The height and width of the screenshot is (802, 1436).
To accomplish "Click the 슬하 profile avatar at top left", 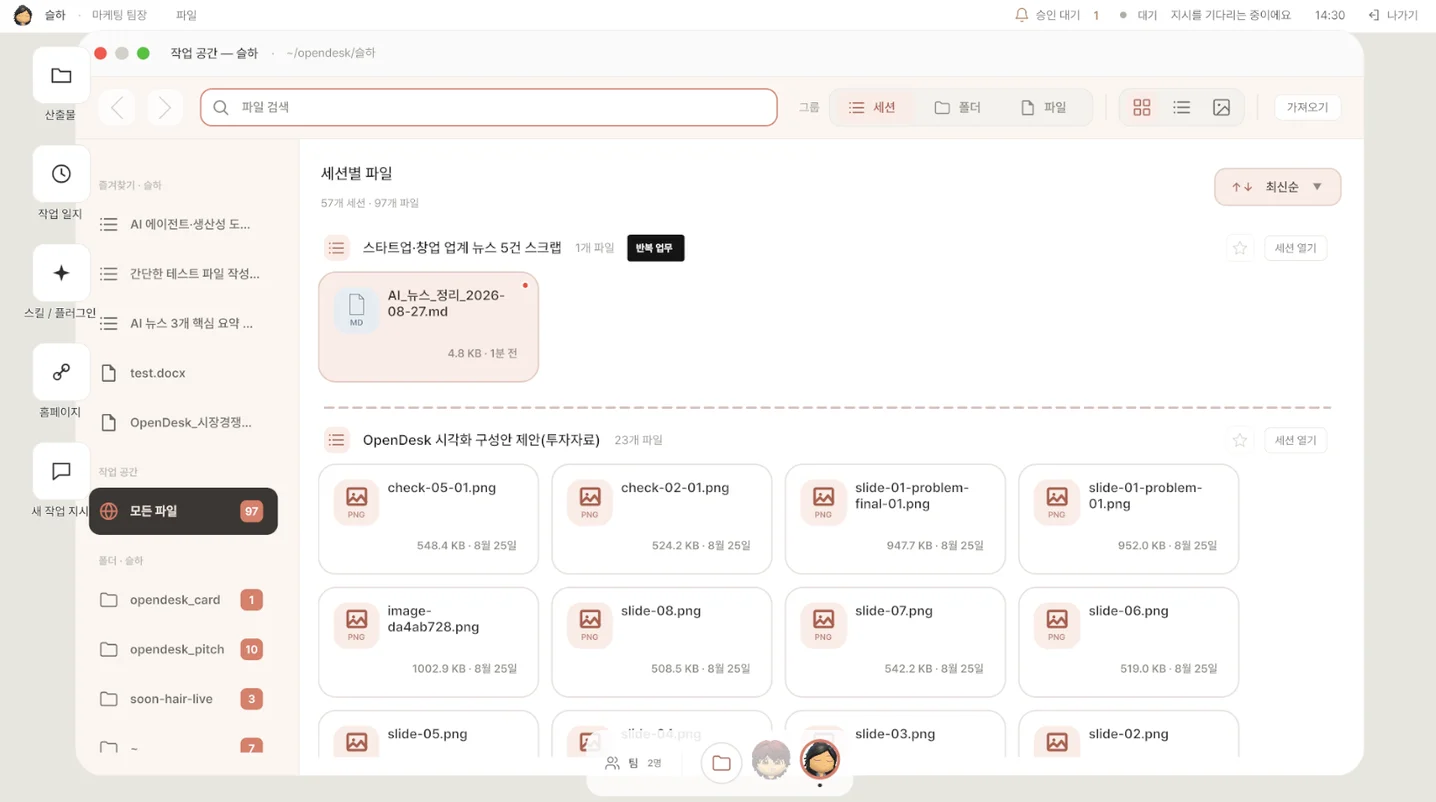I will point(23,15).
